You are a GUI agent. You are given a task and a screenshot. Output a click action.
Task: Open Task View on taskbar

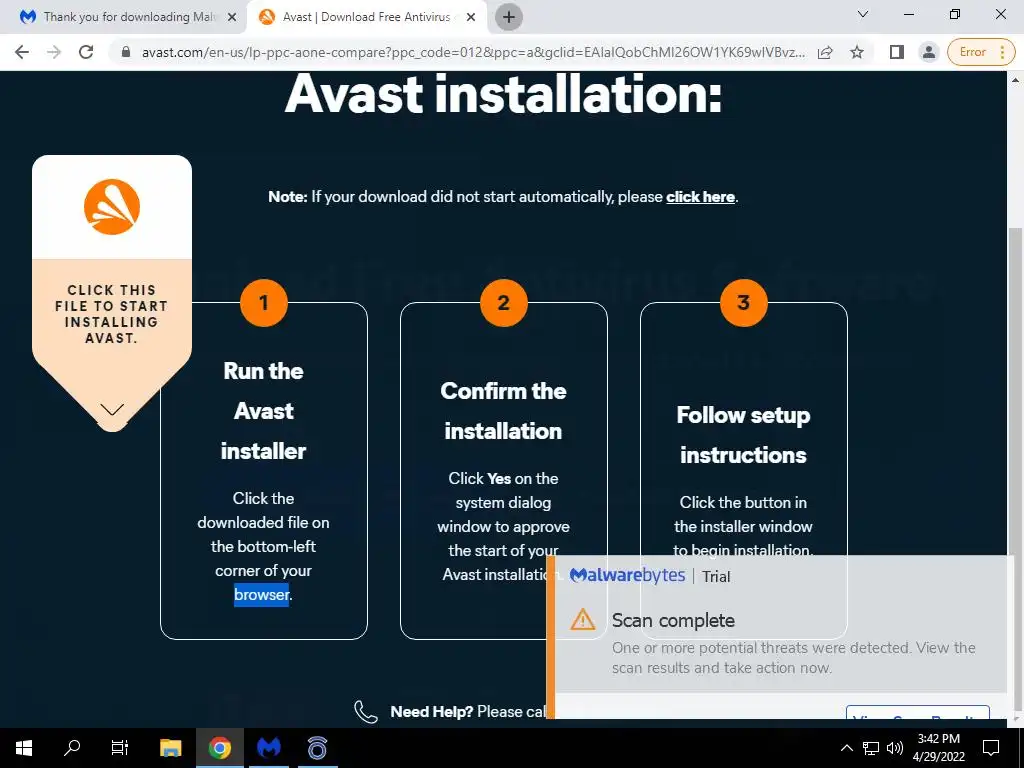point(120,748)
